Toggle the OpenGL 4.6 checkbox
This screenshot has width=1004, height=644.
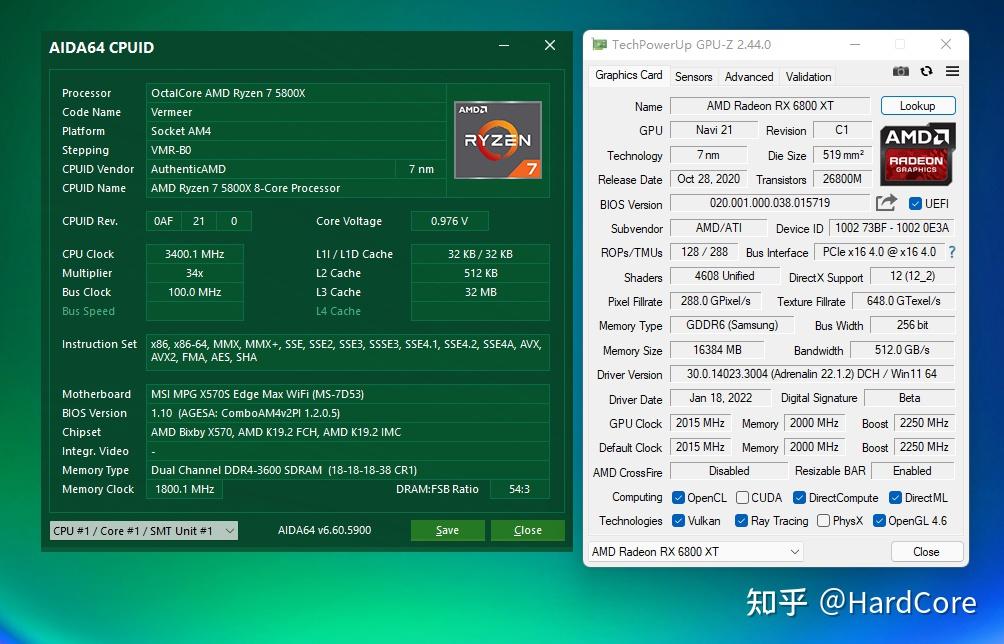[879, 520]
